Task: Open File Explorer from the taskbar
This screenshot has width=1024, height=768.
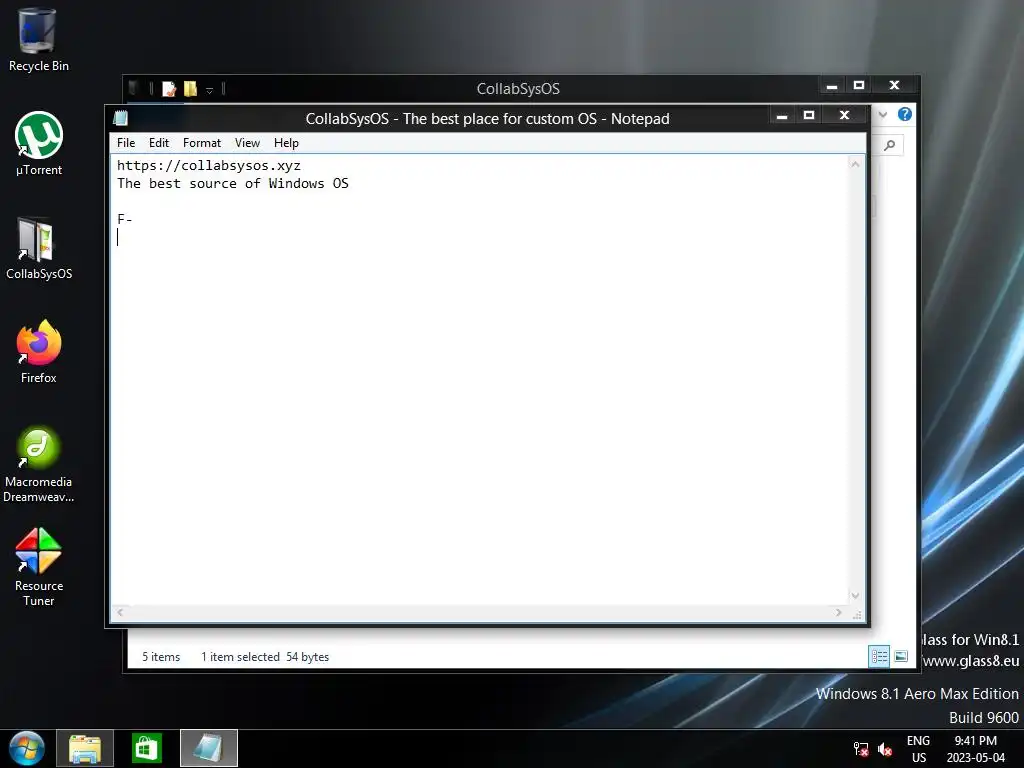Action: pos(85,748)
